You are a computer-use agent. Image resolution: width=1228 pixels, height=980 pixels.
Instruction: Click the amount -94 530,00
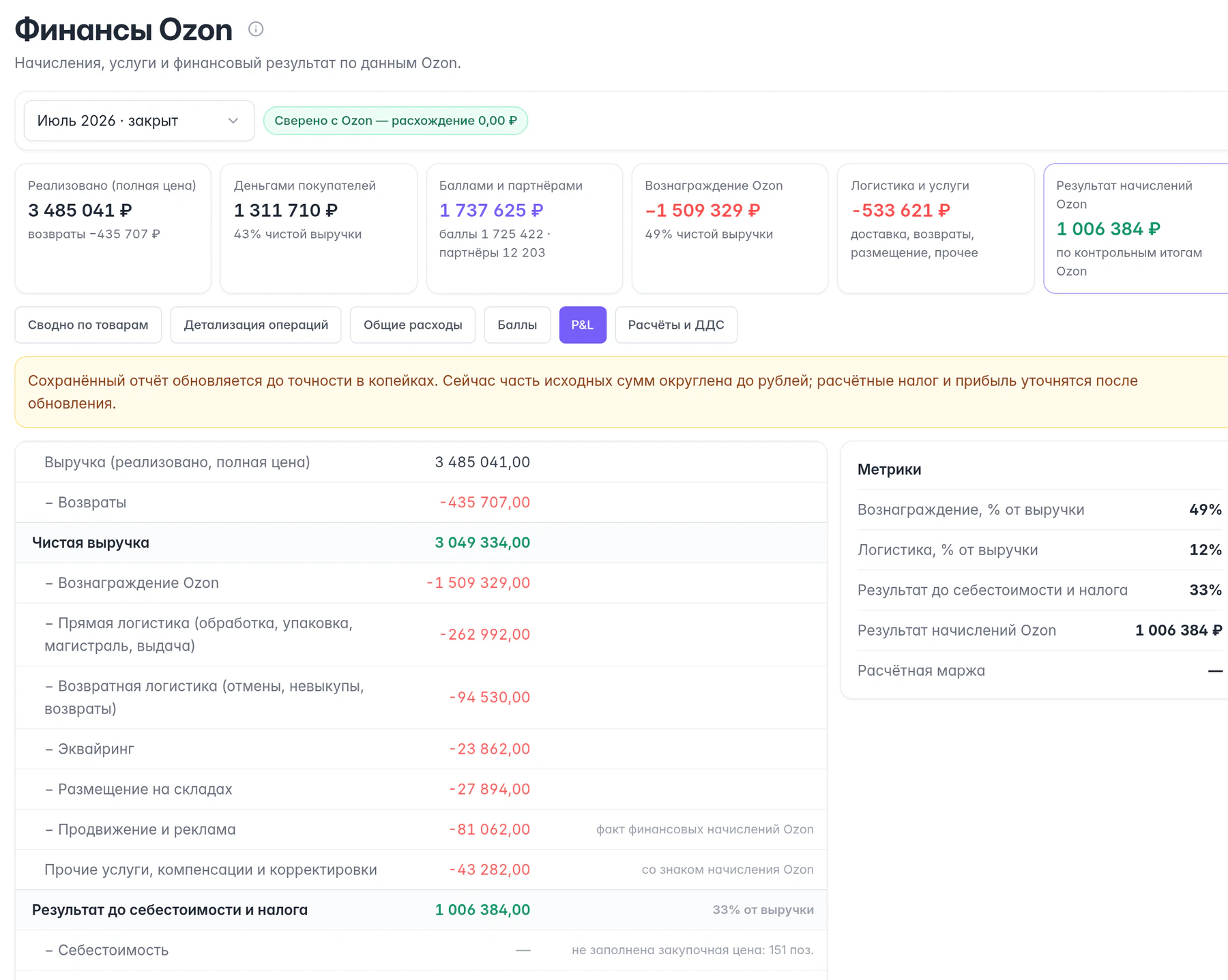(489, 697)
